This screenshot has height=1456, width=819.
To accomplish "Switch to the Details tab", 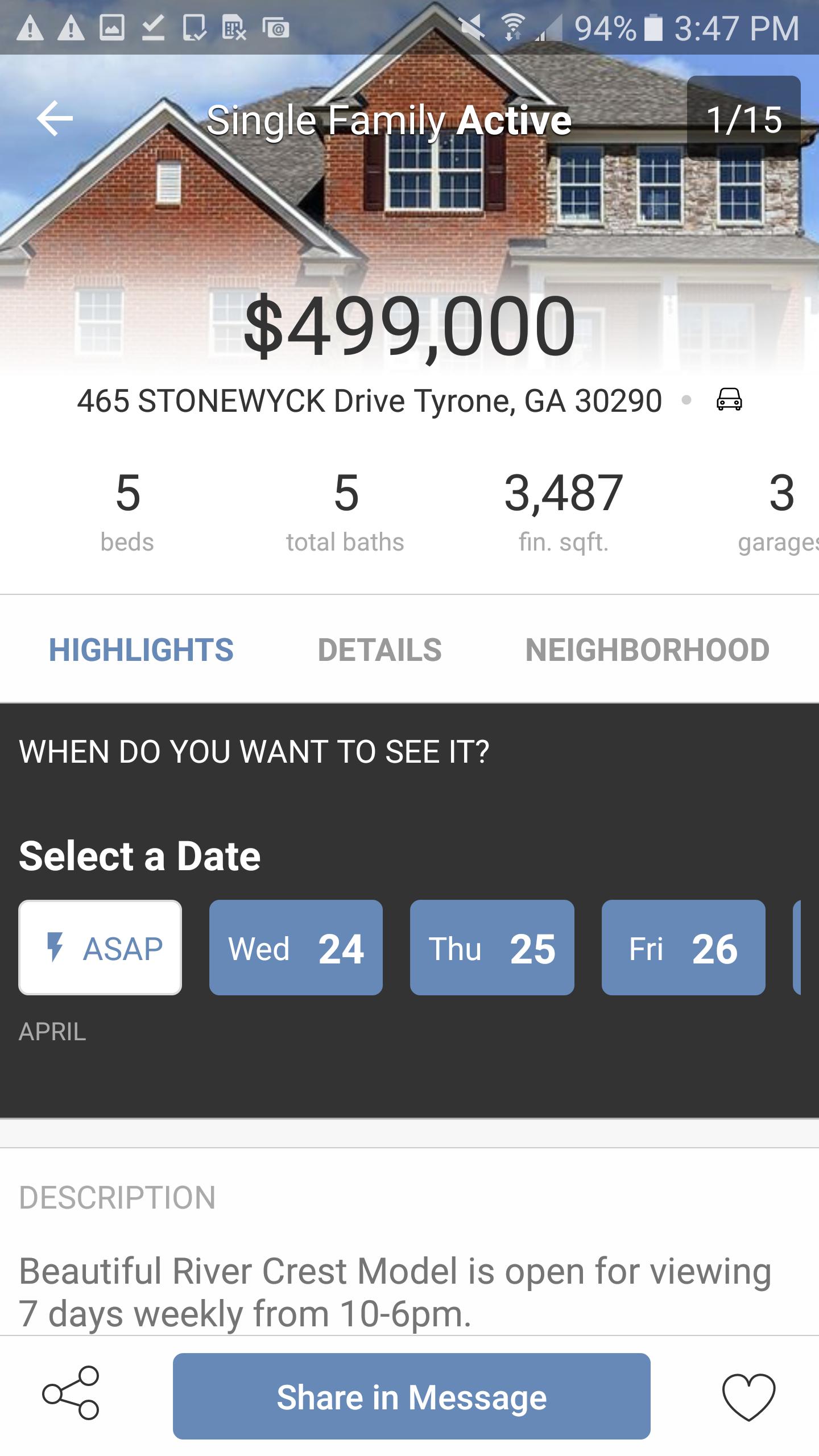I will (x=379, y=650).
